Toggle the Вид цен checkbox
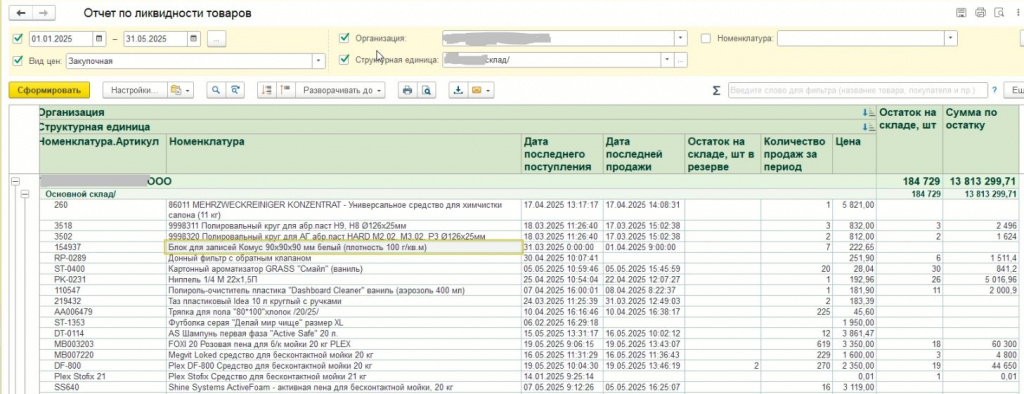This screenshot has height=394, width=1024. coord(18,60)
